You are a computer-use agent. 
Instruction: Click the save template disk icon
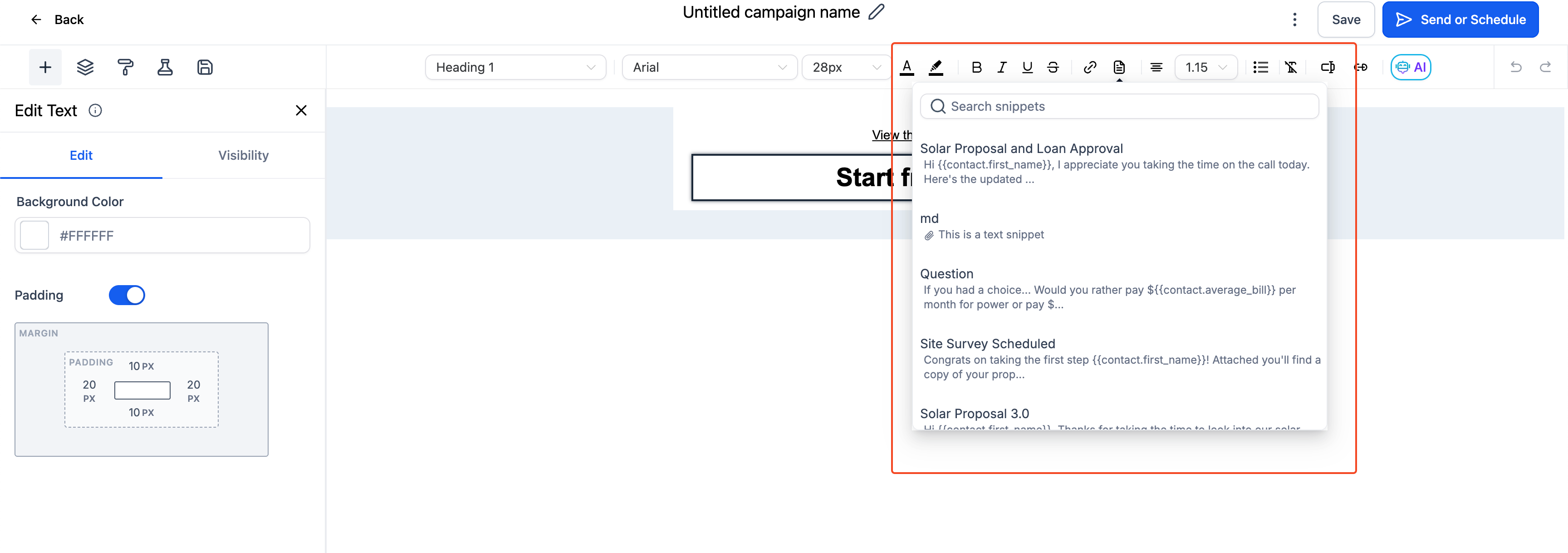point(205,67)
